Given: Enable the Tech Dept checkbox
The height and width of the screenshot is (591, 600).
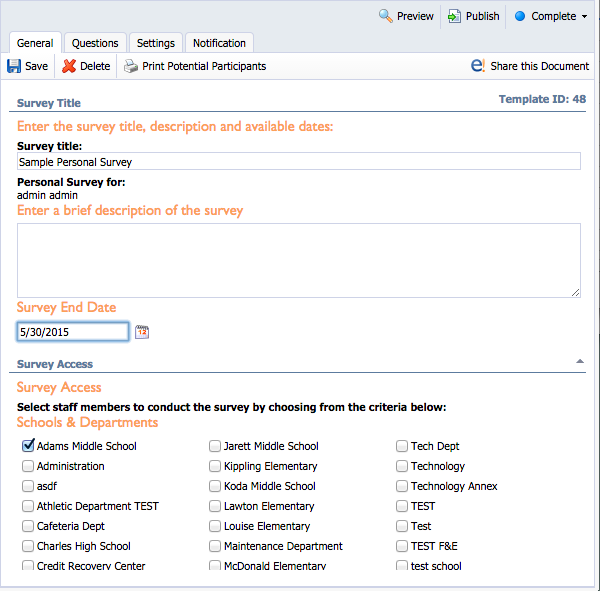Looking at the screenshot, I should [402, 446].
